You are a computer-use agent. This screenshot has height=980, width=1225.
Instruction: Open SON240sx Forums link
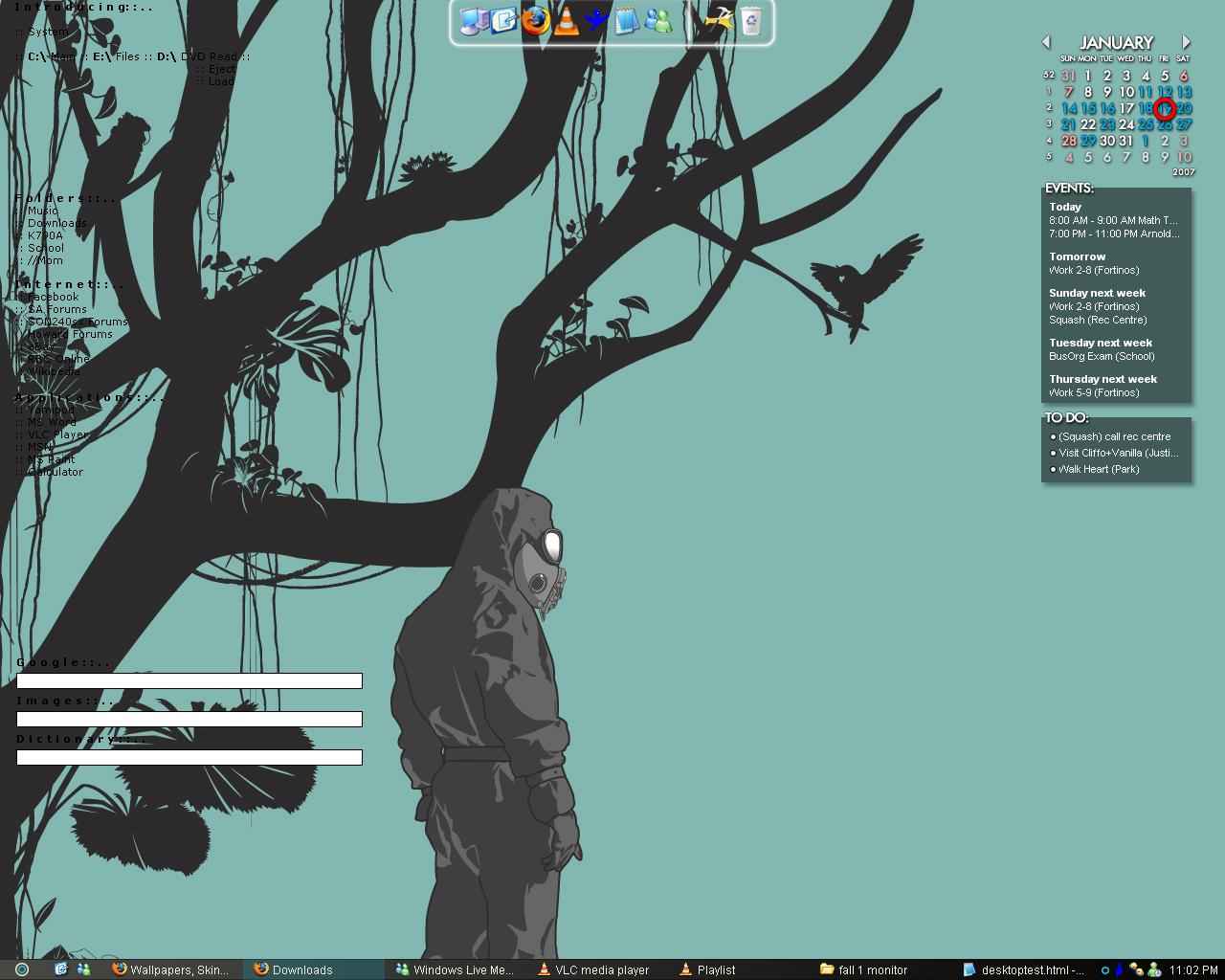pyautogui.click(x=78, y=322)
